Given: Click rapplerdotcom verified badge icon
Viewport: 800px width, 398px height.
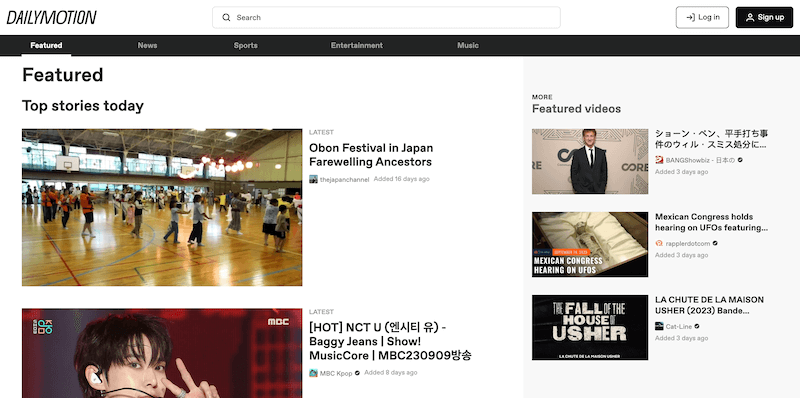Looking at the screenshot, I should 715,243.
